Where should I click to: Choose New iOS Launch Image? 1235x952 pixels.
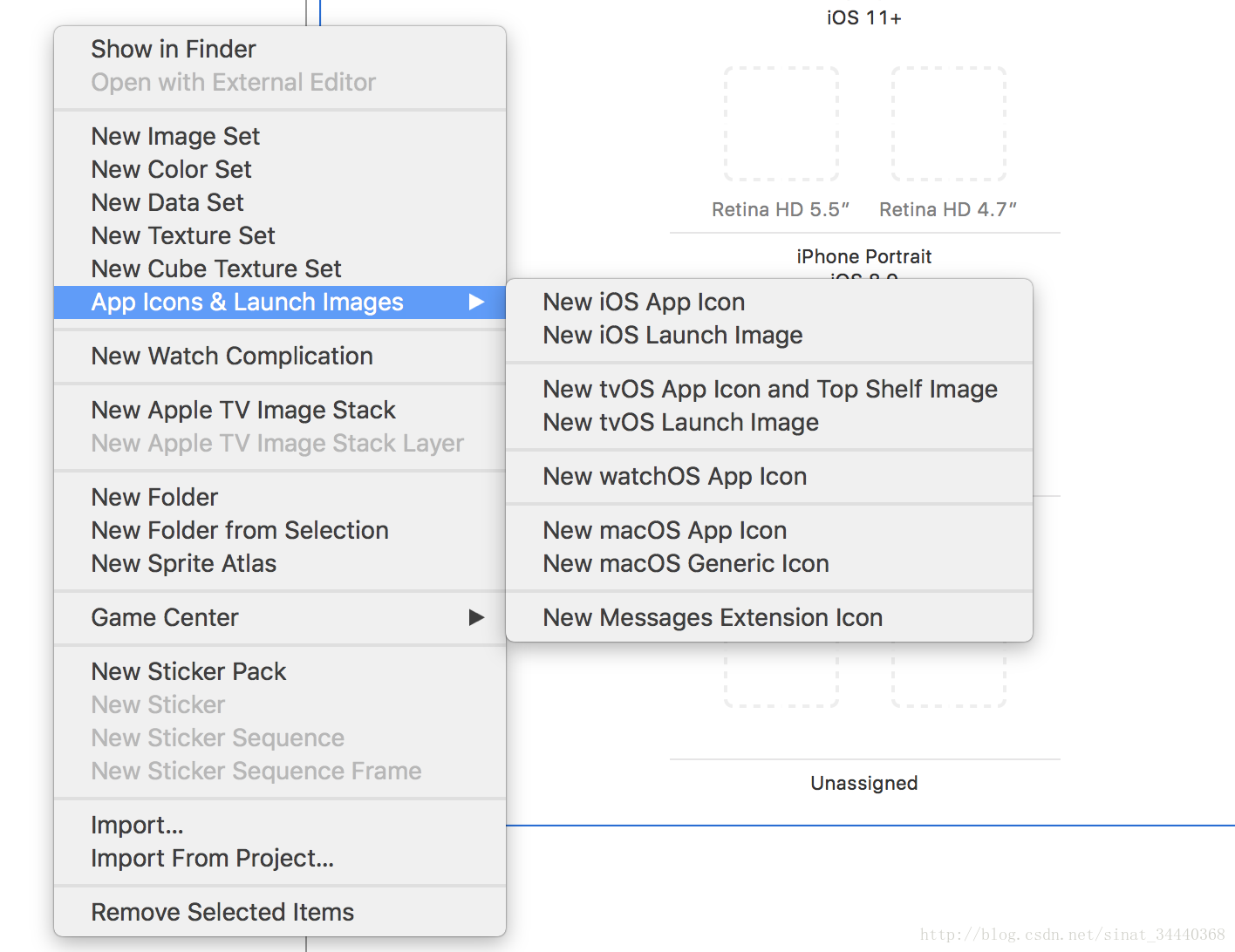tap(769, 335)
